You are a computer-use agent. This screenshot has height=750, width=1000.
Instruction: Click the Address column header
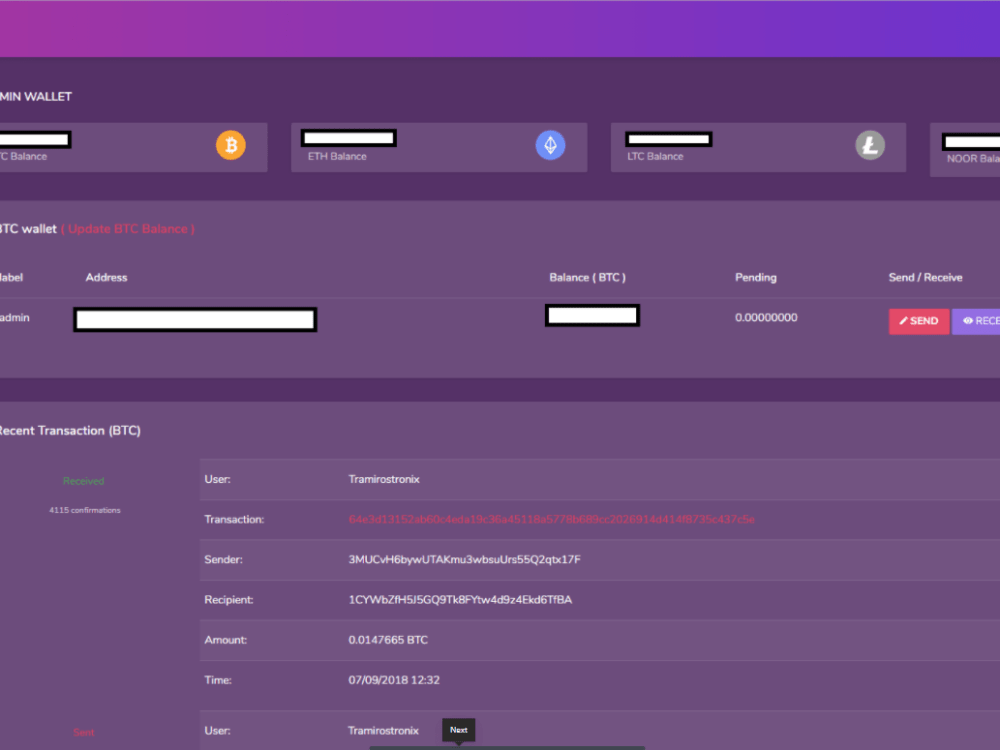(107, 277)
